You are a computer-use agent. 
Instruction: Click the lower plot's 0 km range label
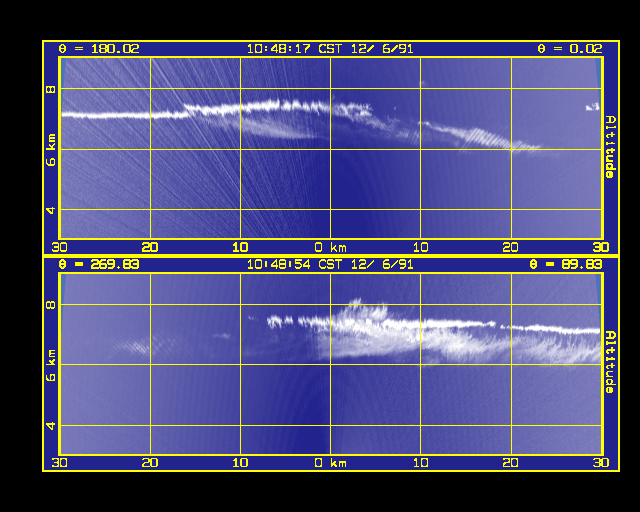click(x=331, y=463)
